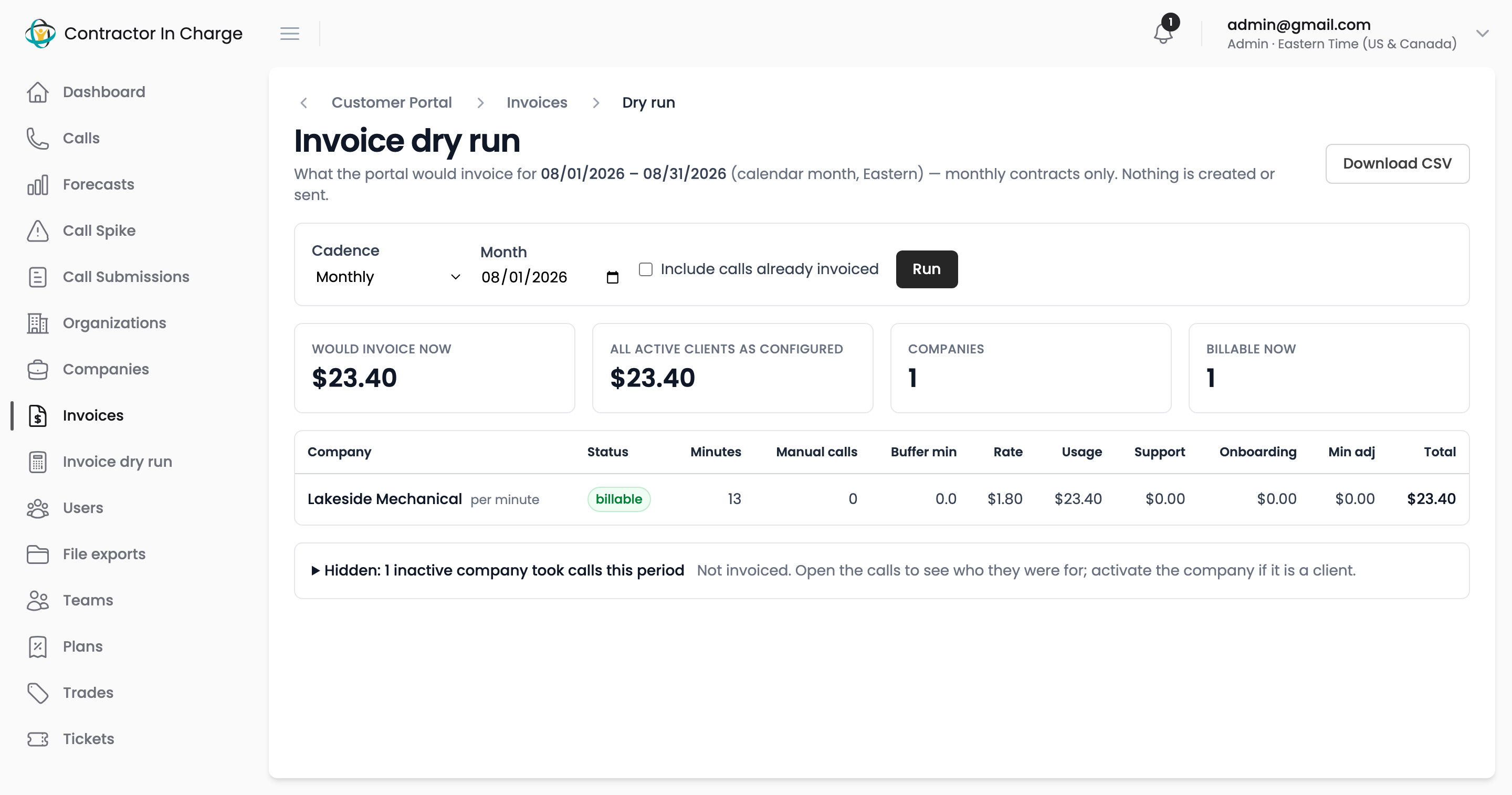Click the Users group icon
Image resolution: width=1512 pixels, height=795 pixels.
[x=38, y=508]
